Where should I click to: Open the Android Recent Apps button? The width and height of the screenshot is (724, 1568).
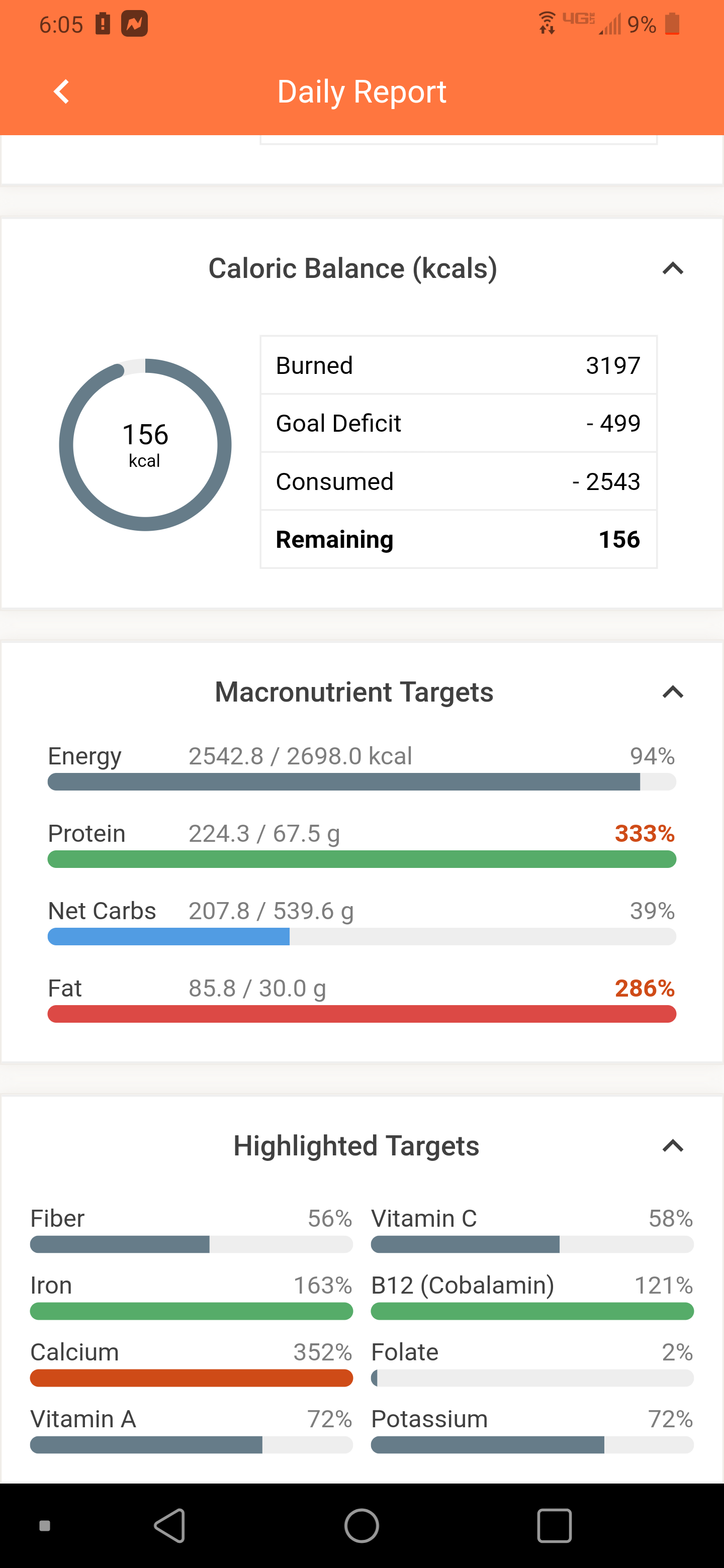click(554, 1525)
